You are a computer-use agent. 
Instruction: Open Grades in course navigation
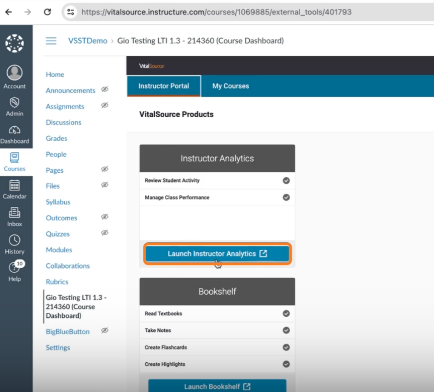(56, 138)
